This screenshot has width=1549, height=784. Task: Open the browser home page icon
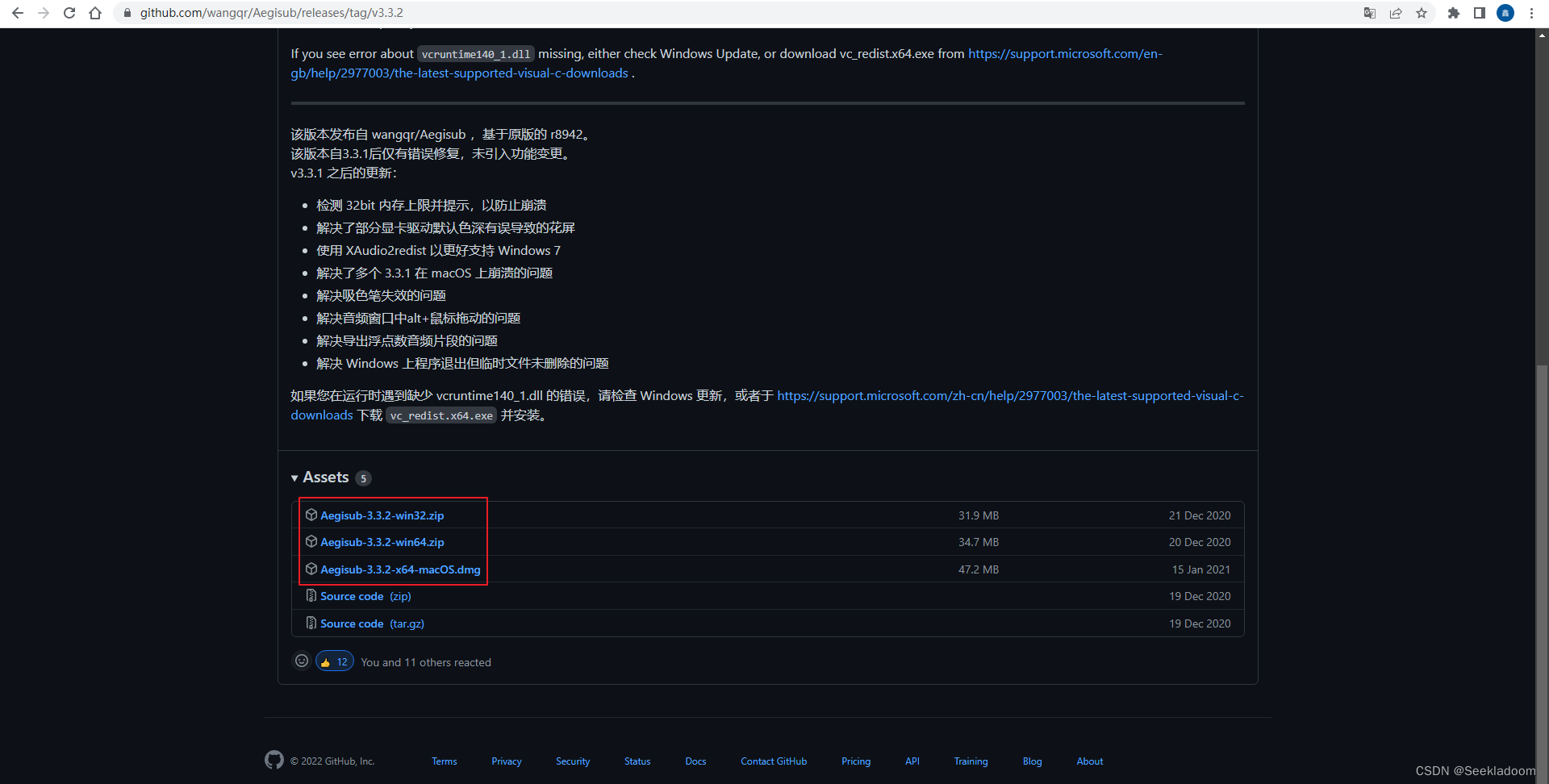(x=95, y=13)
